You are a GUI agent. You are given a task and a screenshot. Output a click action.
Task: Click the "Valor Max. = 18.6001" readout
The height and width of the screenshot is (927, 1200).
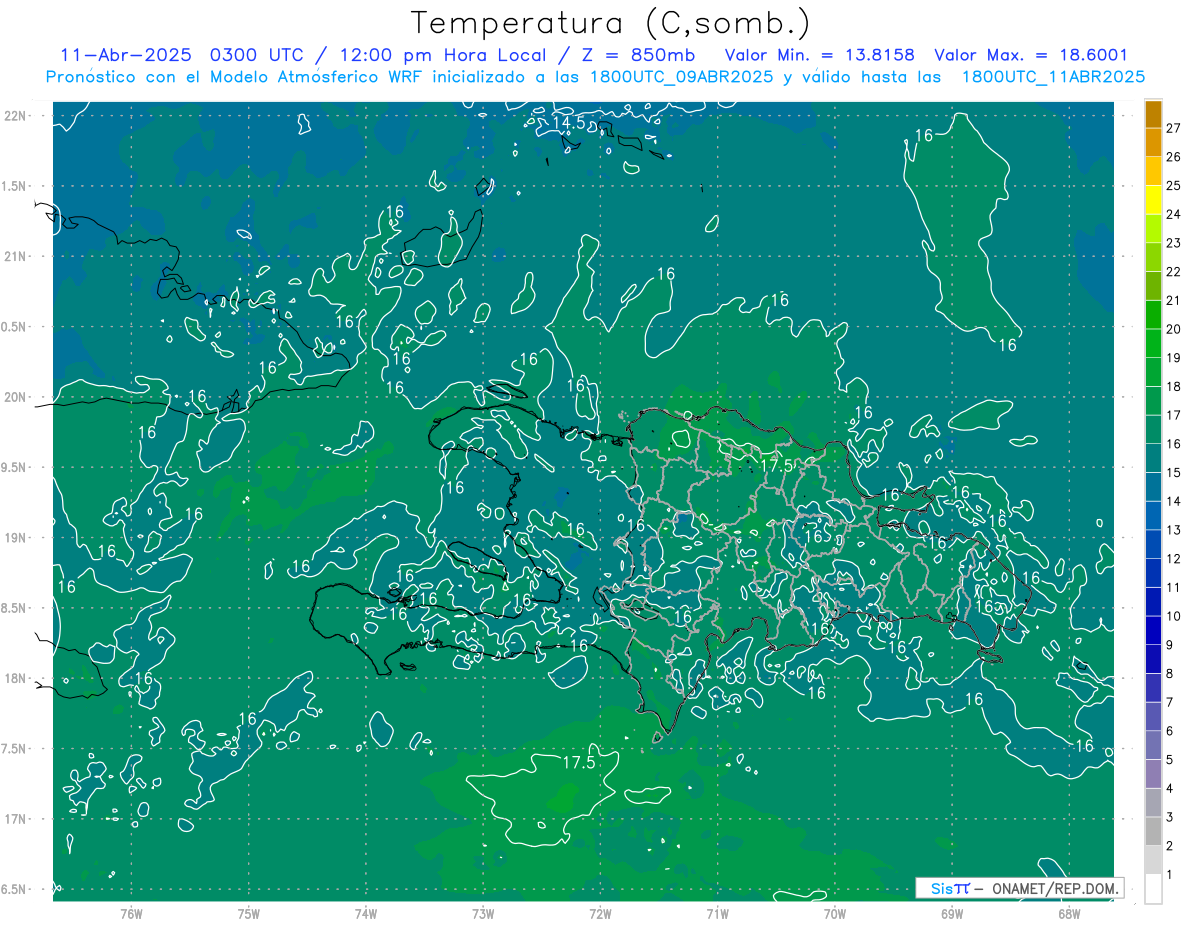click(1031, 55)
